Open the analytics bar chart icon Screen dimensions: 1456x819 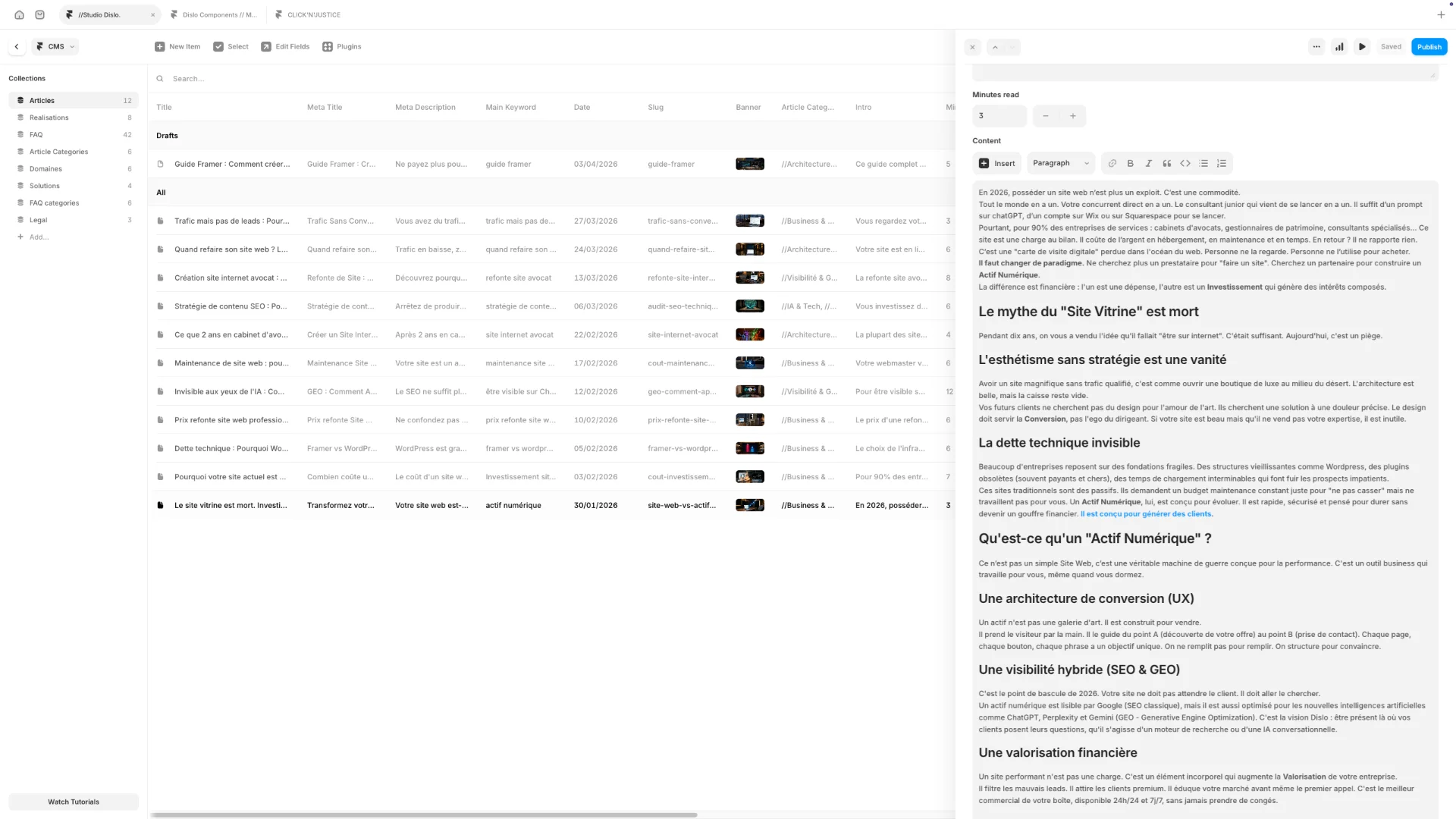coord(1339,47)
